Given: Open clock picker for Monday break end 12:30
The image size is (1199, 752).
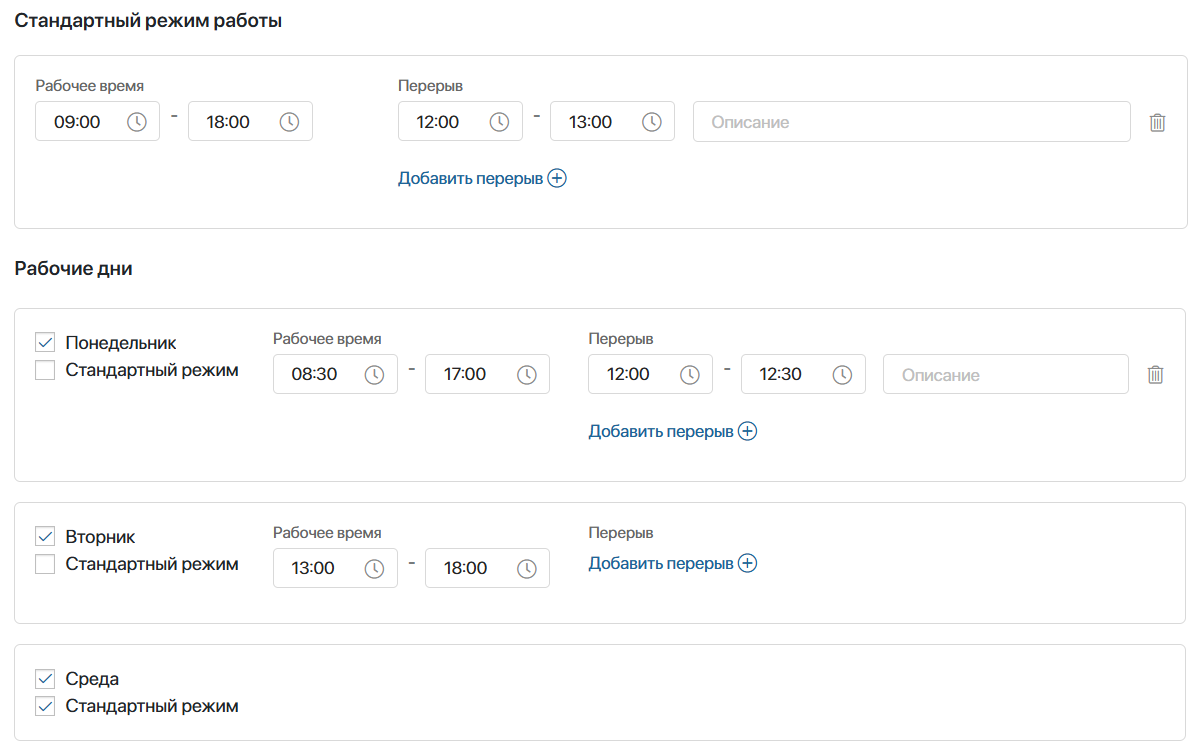Looking at the screenshot, I should (x=842, y=375).
